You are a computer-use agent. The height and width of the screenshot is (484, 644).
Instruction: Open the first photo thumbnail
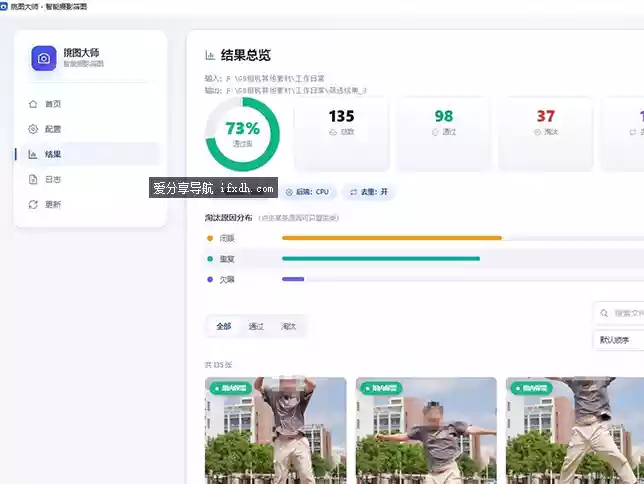[276, 431]
